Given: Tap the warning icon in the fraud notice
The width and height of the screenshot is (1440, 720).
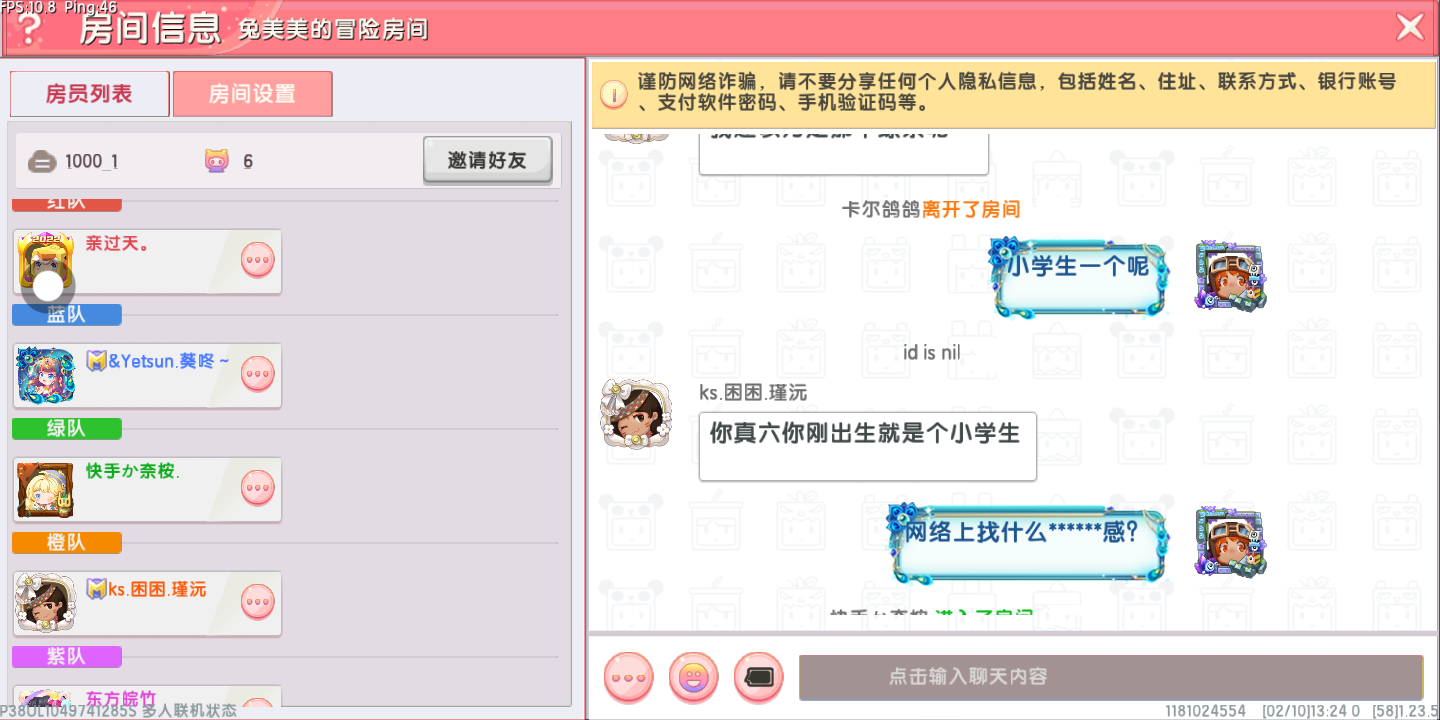Looking at the screenshot, I should point(614,94).
